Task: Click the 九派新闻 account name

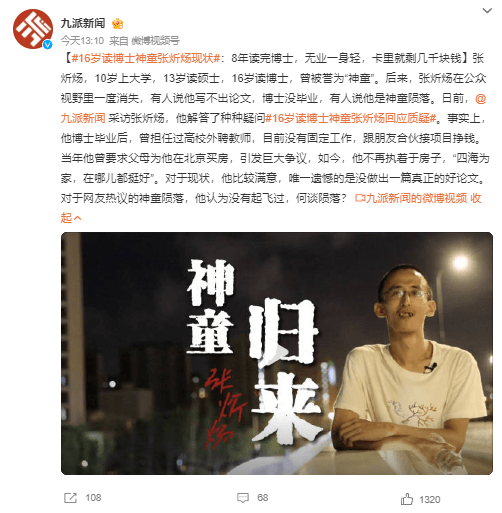Action: point(83,23)
